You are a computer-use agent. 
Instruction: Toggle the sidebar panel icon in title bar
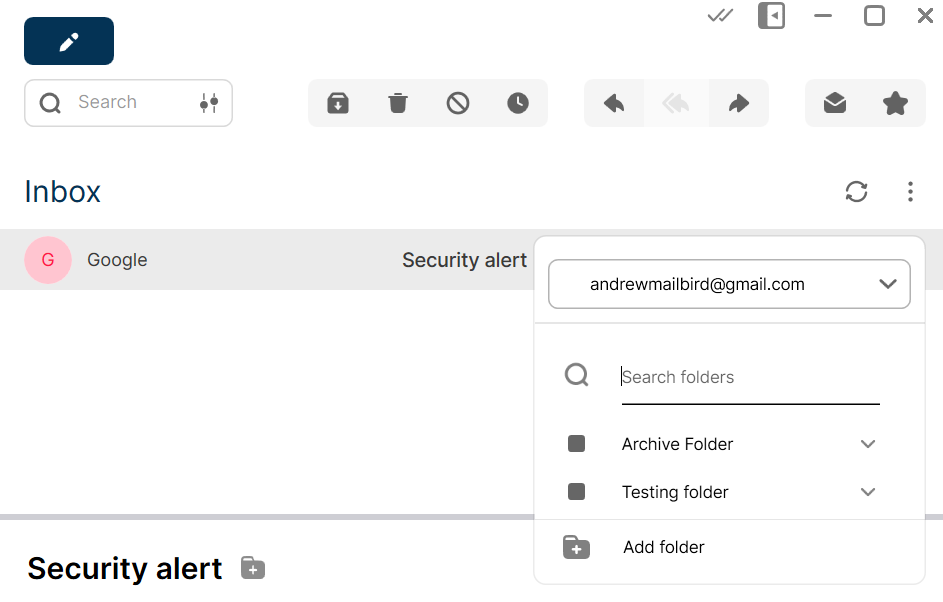[x=772, y=16]
